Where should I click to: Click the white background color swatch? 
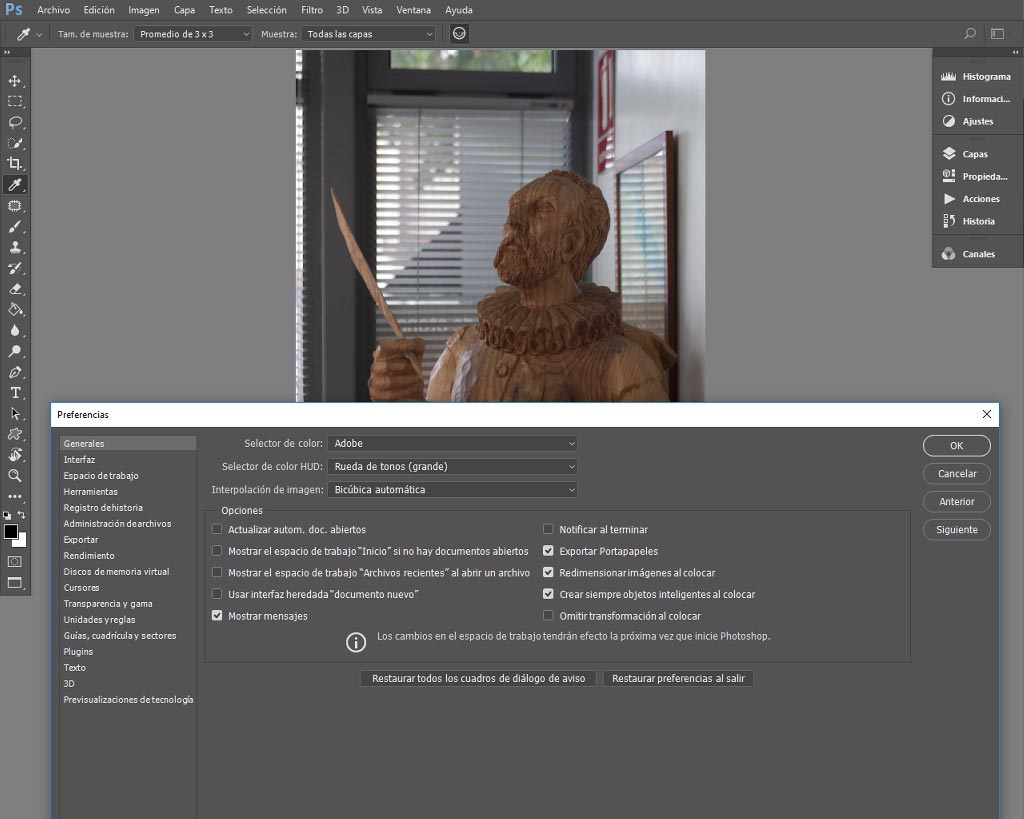(22, 541)
